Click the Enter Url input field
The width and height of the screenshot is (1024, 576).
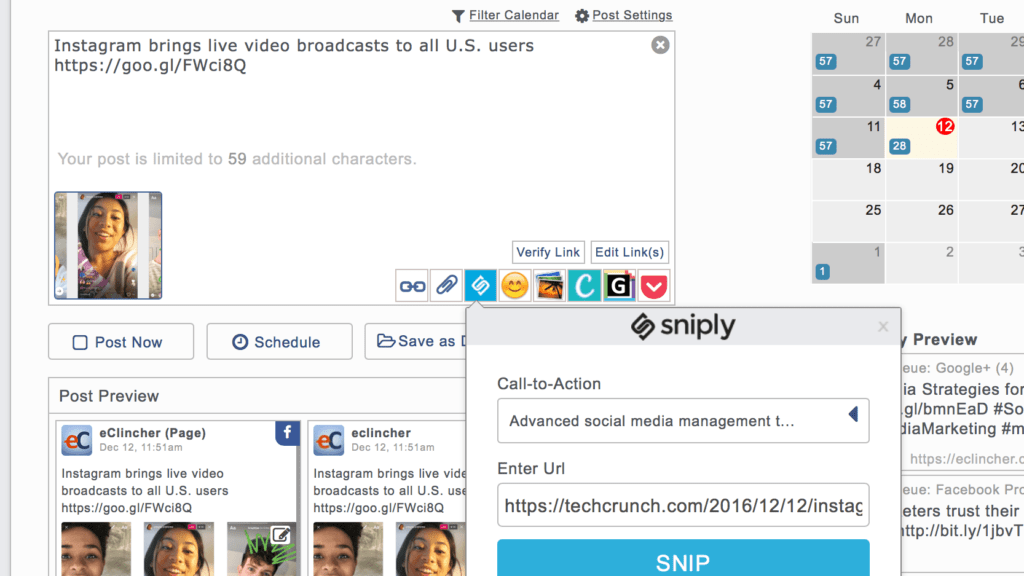(x=682, y=506)
